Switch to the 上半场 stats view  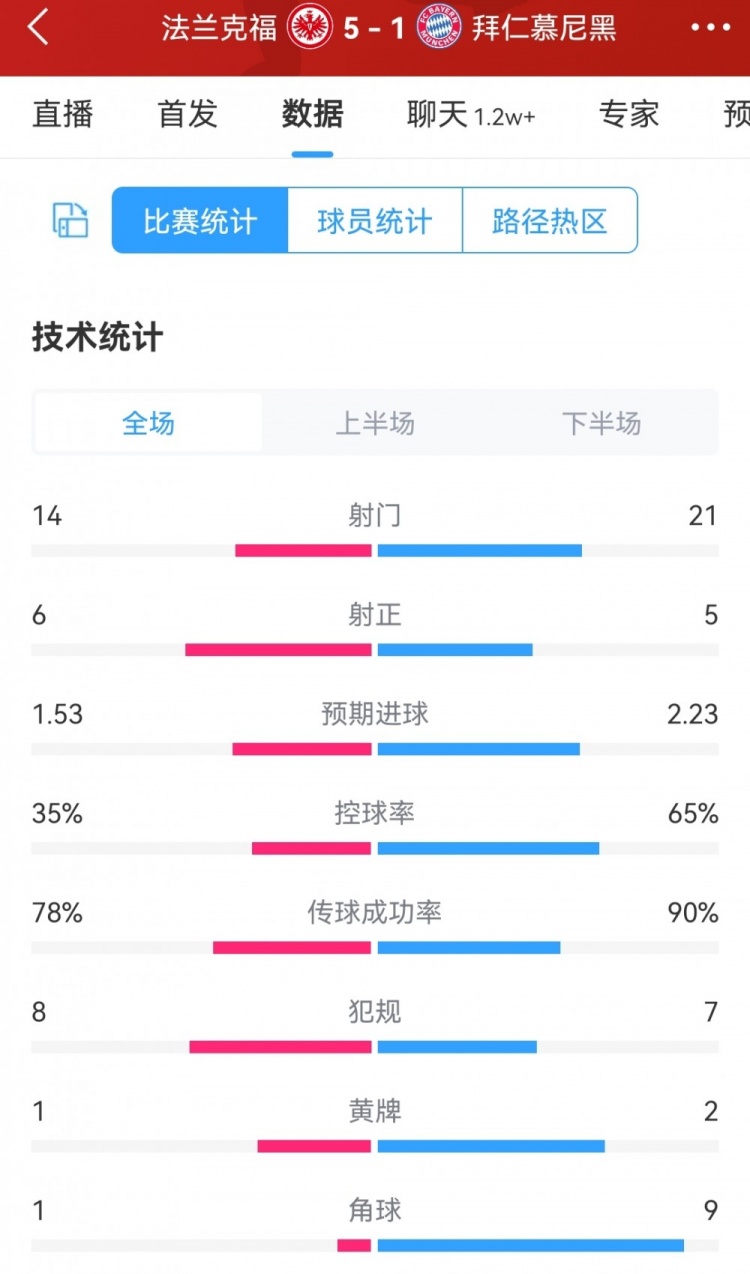[x=373, y=423]
